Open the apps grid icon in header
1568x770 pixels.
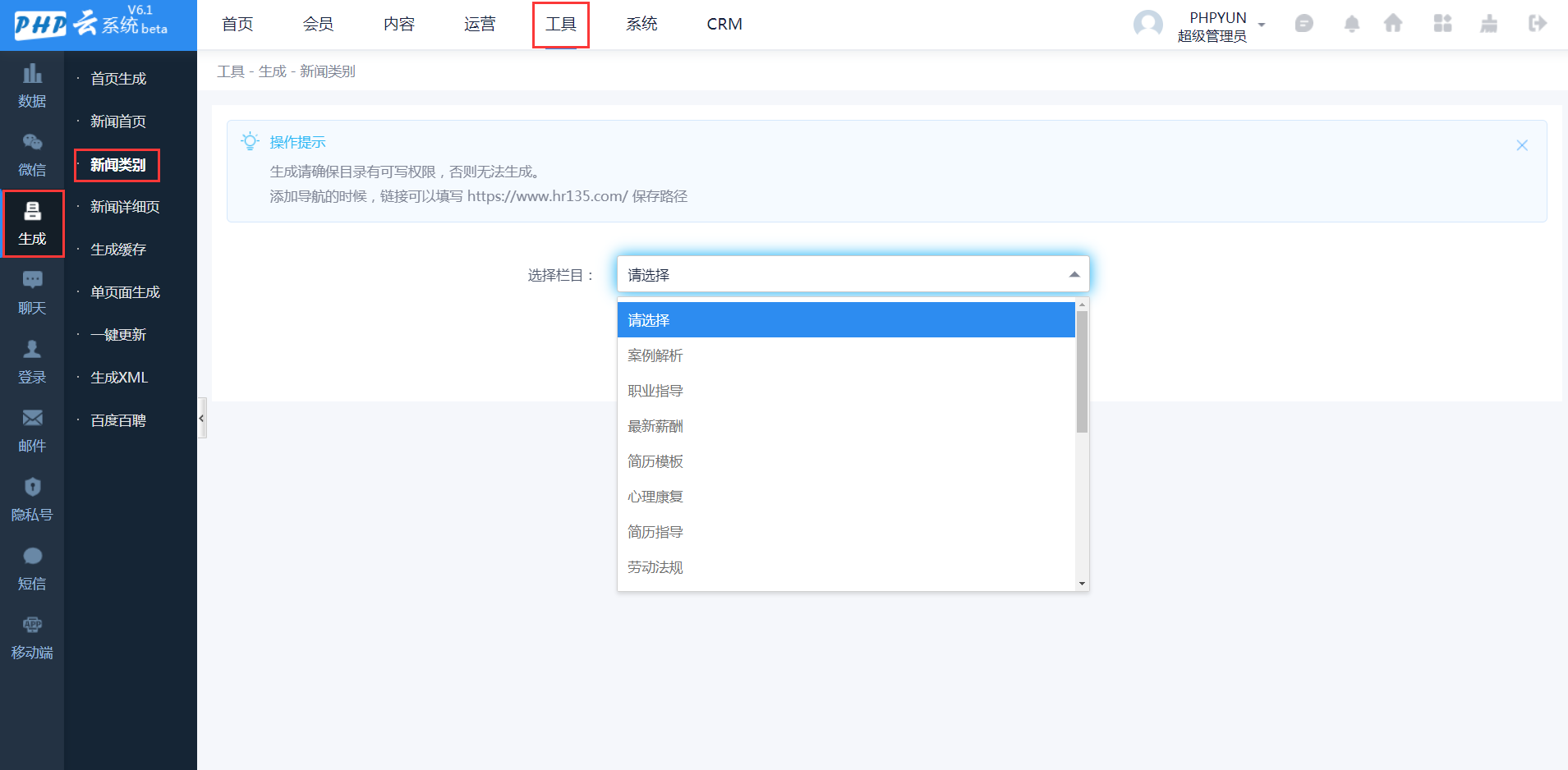coord(1442,23)
